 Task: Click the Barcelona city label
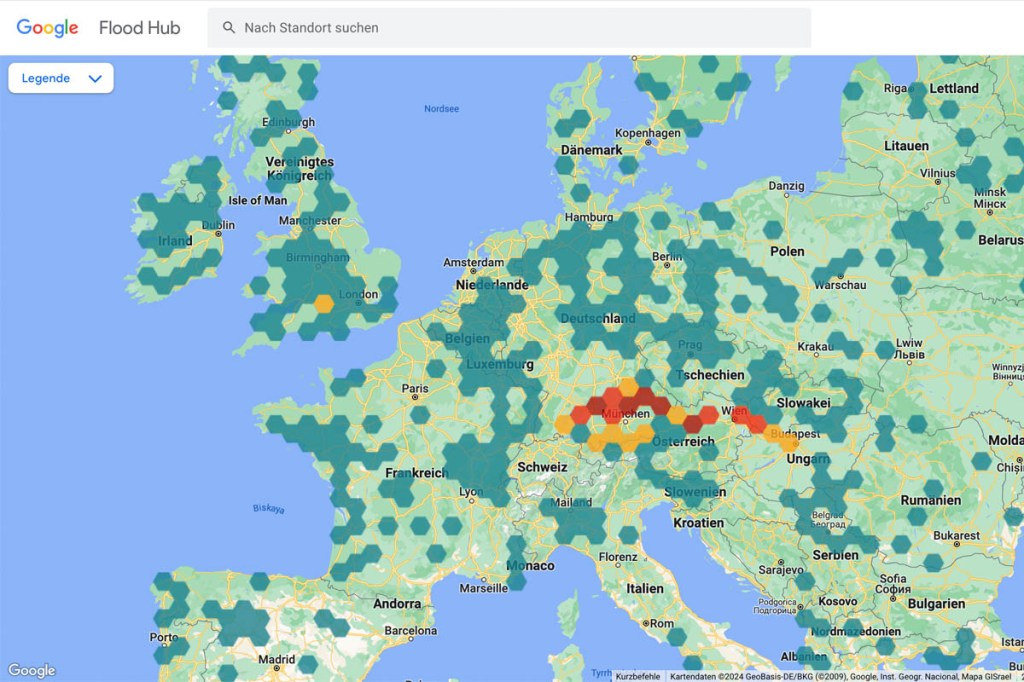pos(410,630)
